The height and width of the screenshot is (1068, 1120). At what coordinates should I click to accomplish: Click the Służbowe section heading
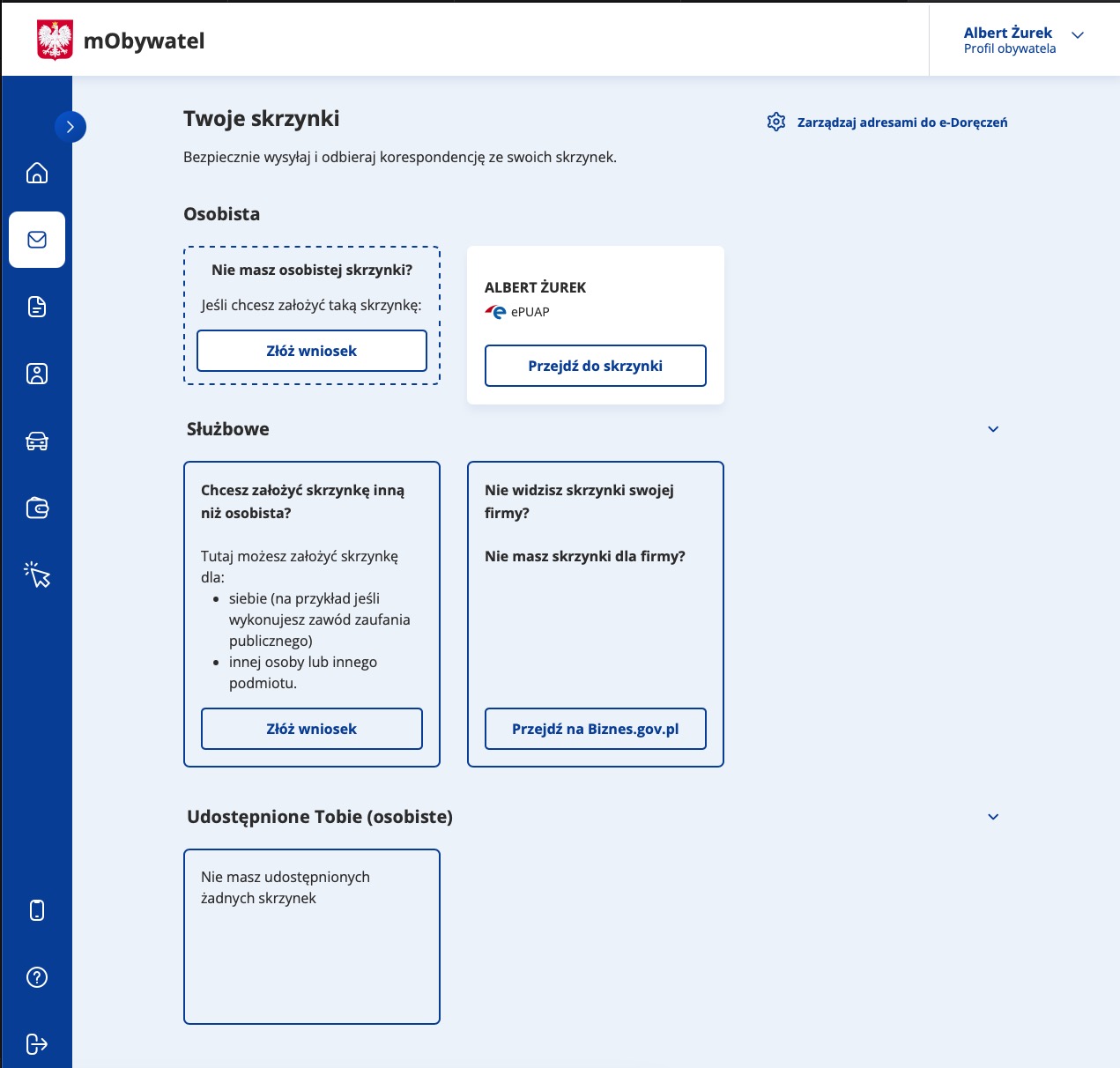tap(228, 429)
